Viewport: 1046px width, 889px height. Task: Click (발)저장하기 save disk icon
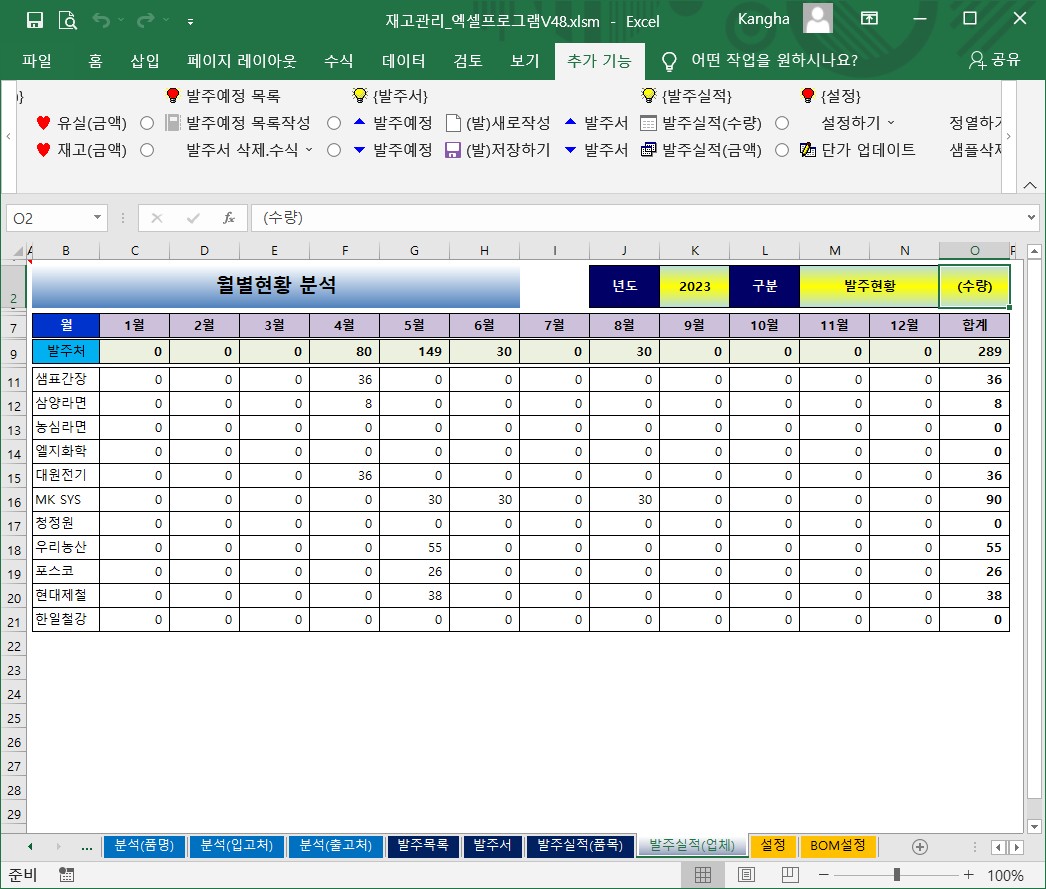(453, 150)
